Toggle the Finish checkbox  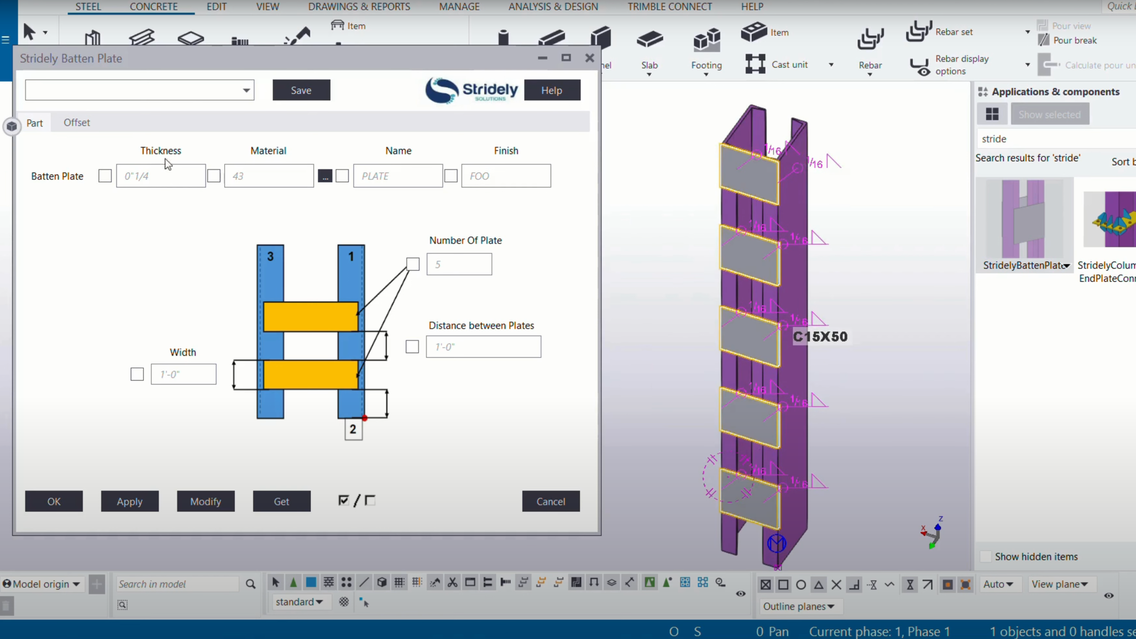[451, 175]
